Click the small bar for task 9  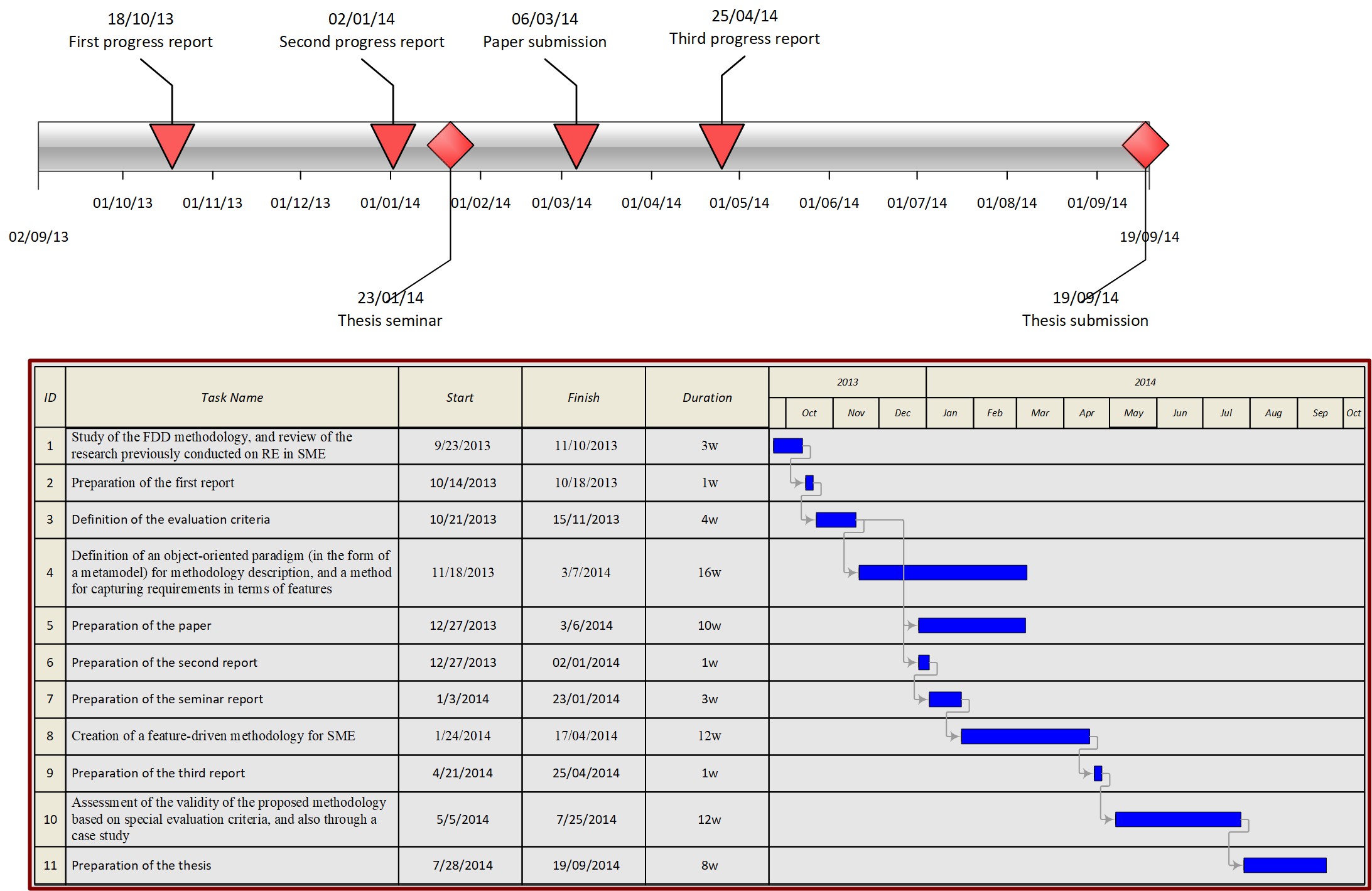tap(1098, 773)
